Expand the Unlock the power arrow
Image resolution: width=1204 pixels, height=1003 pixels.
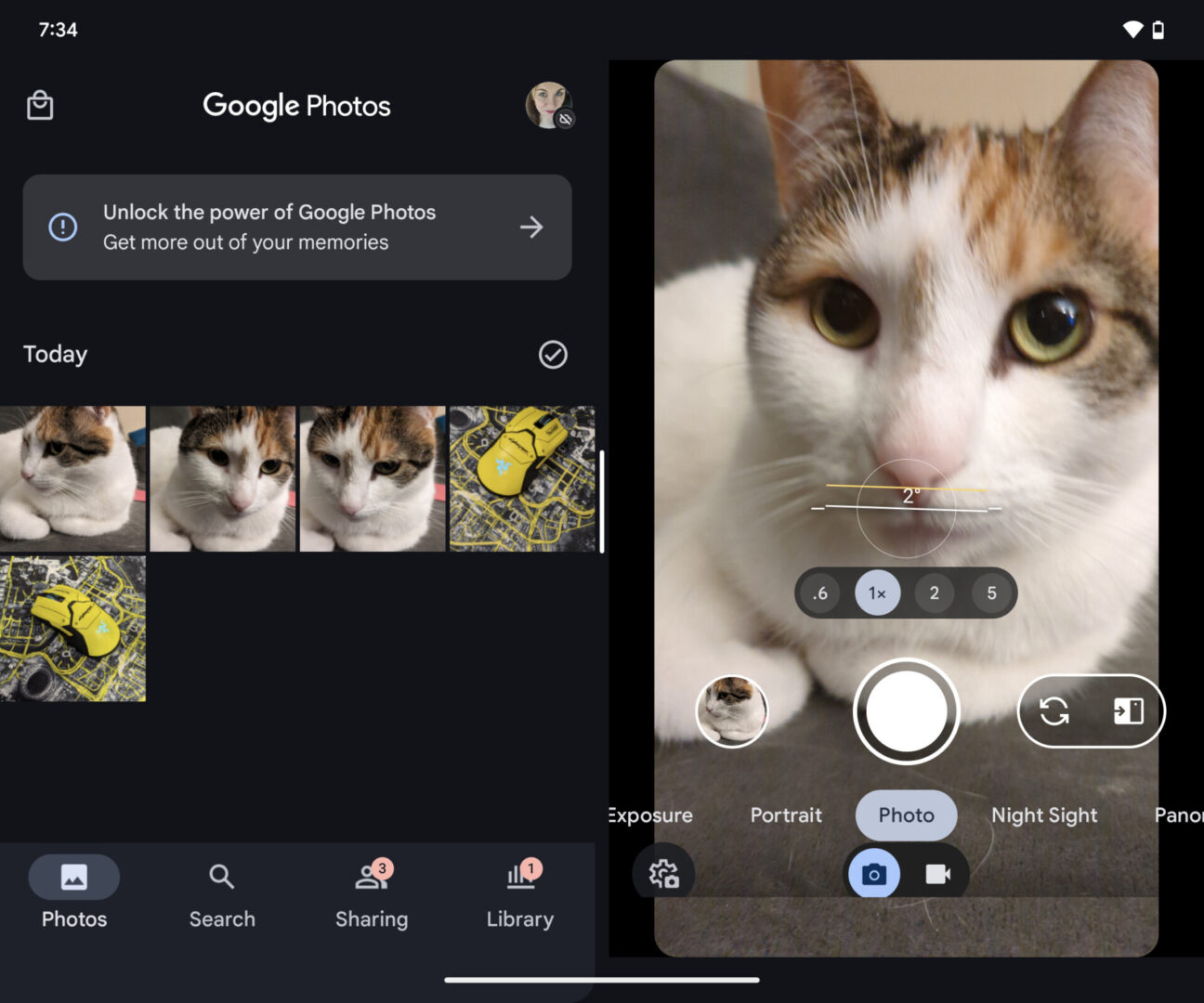coord(531,228)
